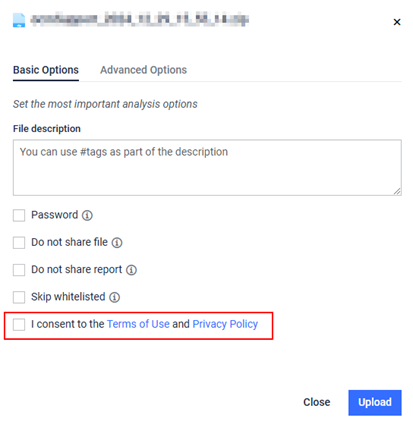Viewport: 413px width, 421px height.
Task: Click info icon beside Skip whitelisted
Action: 115,297
